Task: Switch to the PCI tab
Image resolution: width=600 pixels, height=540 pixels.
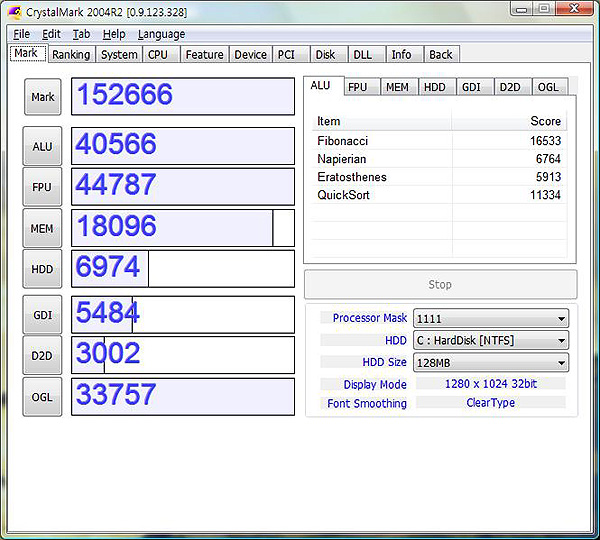Action: (291, 55)
